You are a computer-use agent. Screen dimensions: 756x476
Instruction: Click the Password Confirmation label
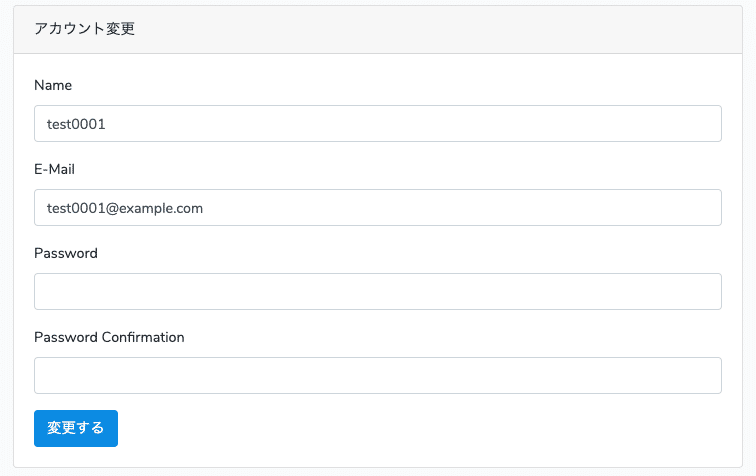click(109, 338)
